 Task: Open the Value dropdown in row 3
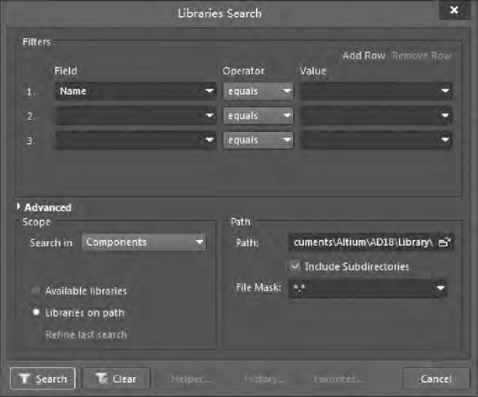[376, 140]
